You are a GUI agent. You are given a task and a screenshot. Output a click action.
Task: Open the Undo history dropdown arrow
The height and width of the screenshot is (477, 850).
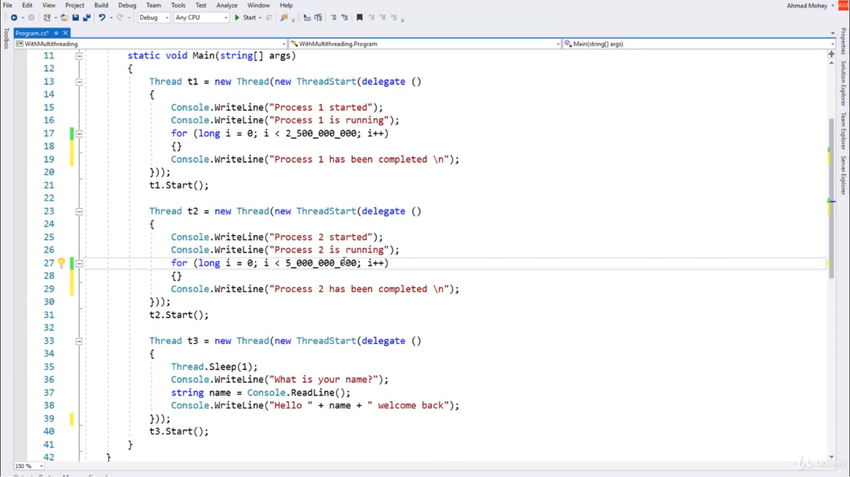111,17
